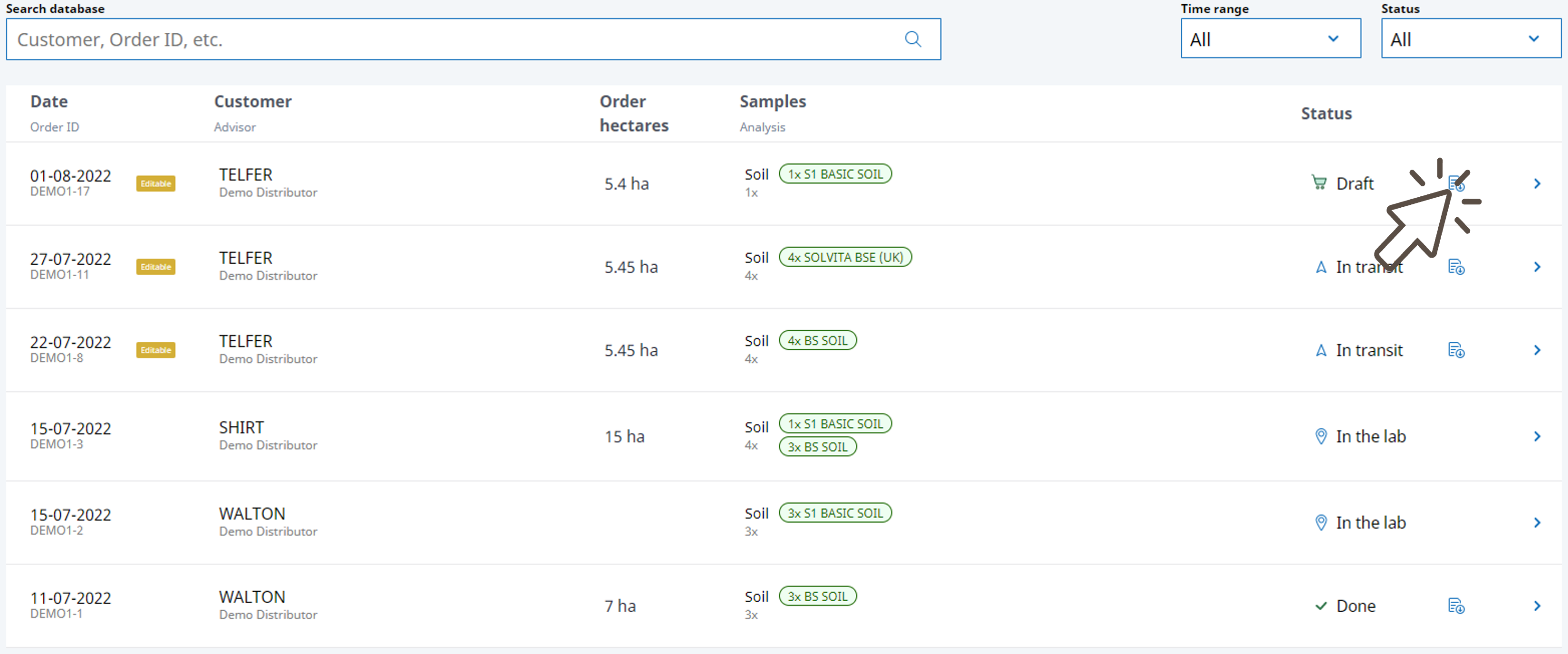Click document download icon for DEMO1-11

coord(1456,267)
